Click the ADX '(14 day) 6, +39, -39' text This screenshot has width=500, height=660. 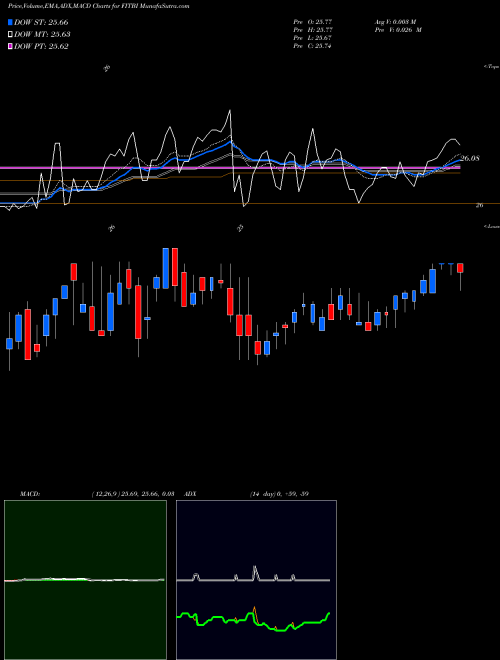(279, 494)
